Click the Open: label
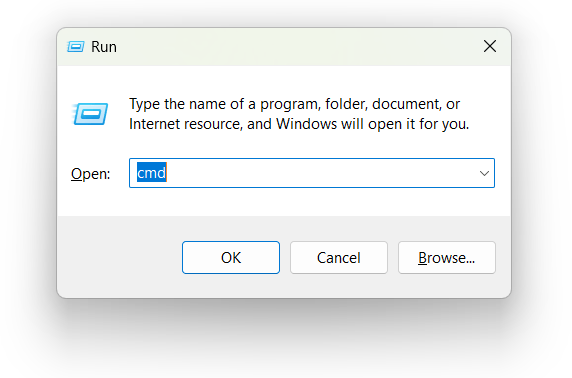 tap(90, 174)
